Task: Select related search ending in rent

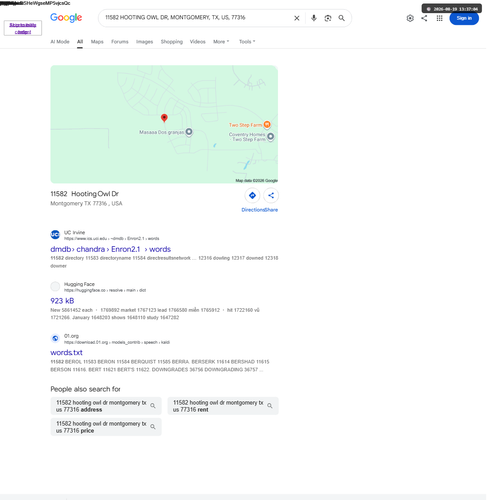Action: 223,406
